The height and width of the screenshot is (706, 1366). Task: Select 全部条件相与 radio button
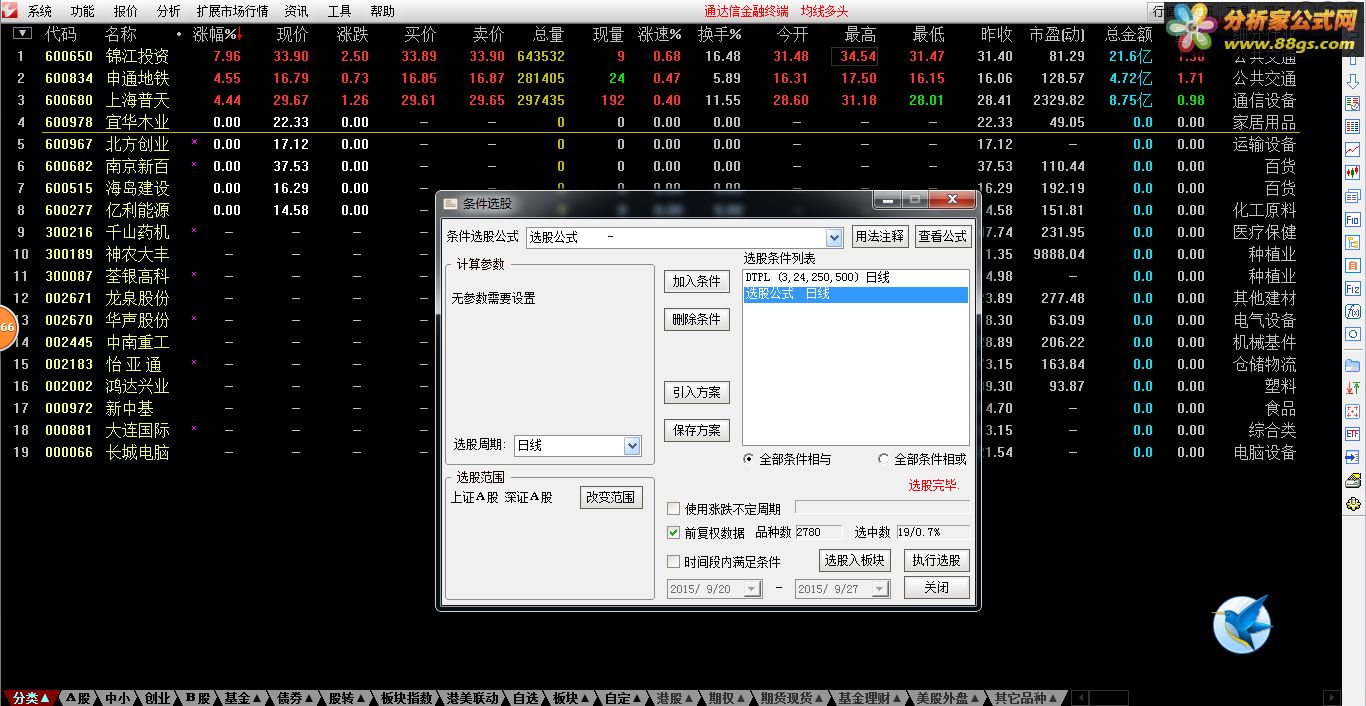click(749, 459)
